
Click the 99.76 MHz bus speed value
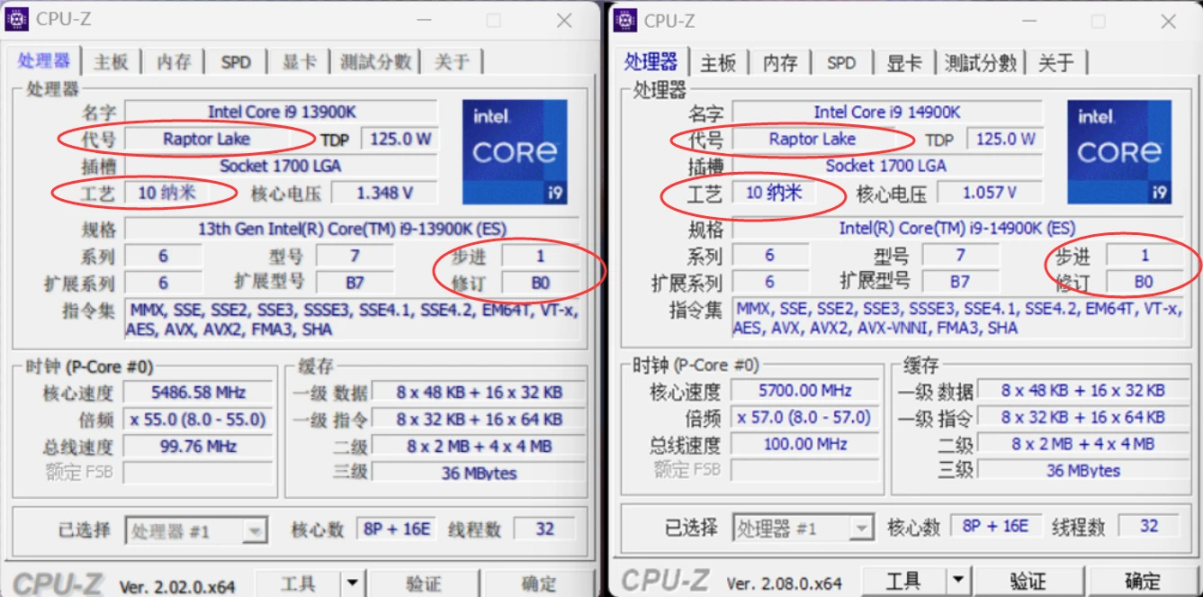pyautogui.click(x=198, y=446)
